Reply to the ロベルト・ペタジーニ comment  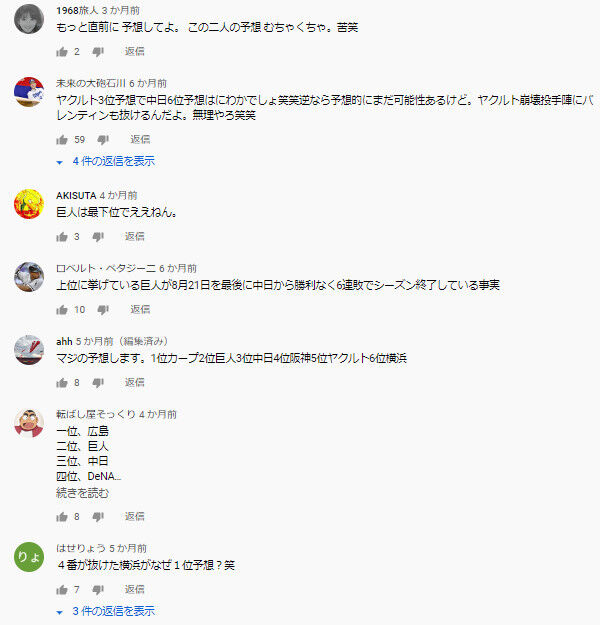click(140, 309)
